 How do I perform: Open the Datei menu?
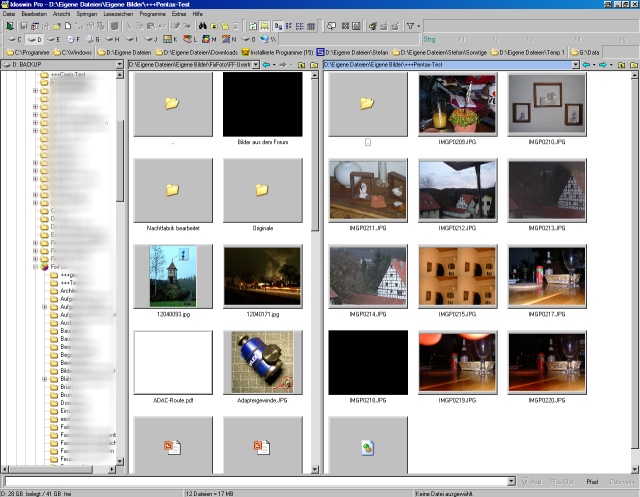(x=9, y=14)
